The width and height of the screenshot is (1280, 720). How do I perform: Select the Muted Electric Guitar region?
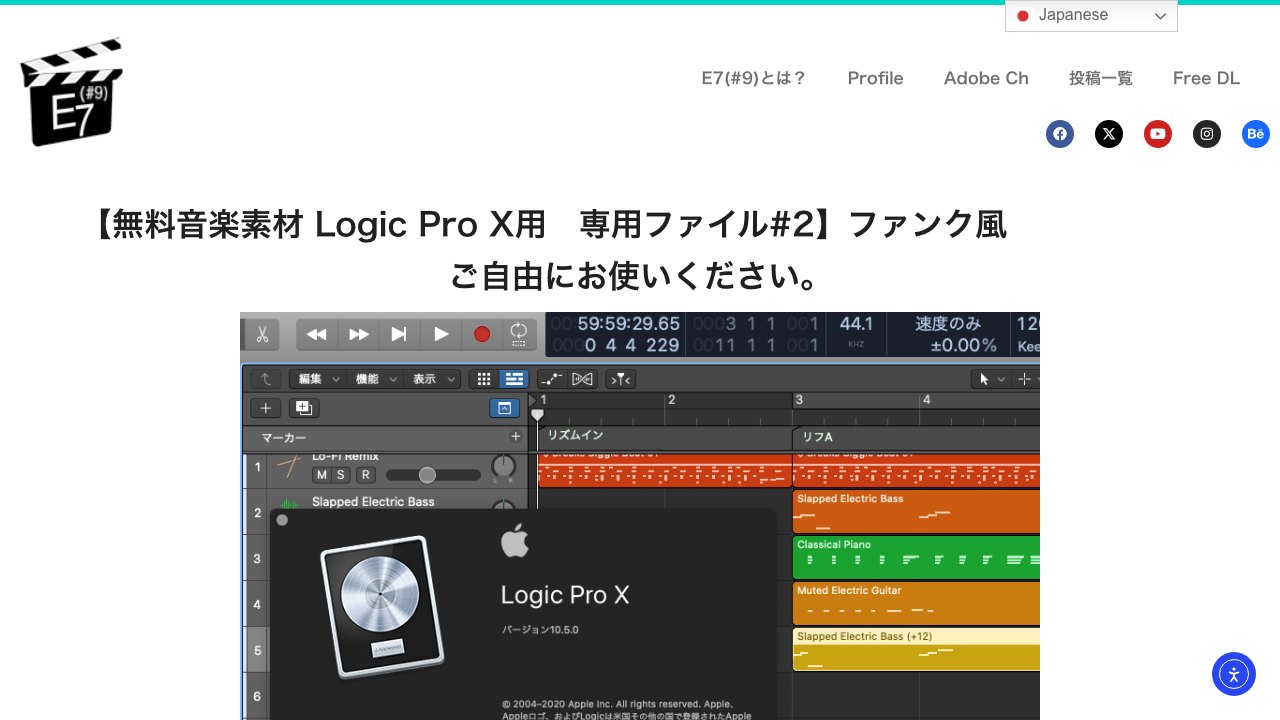pos(916,603)
